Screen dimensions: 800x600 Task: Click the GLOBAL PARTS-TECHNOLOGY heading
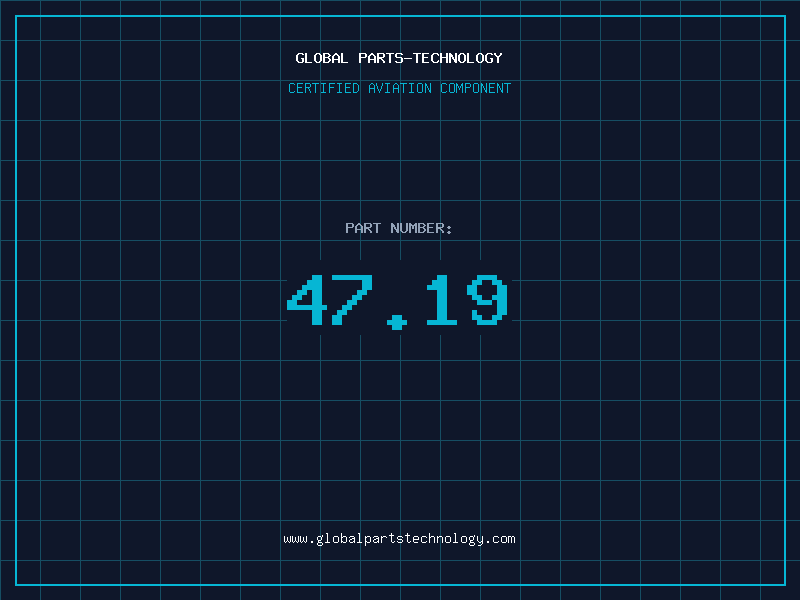click(399, 58)
